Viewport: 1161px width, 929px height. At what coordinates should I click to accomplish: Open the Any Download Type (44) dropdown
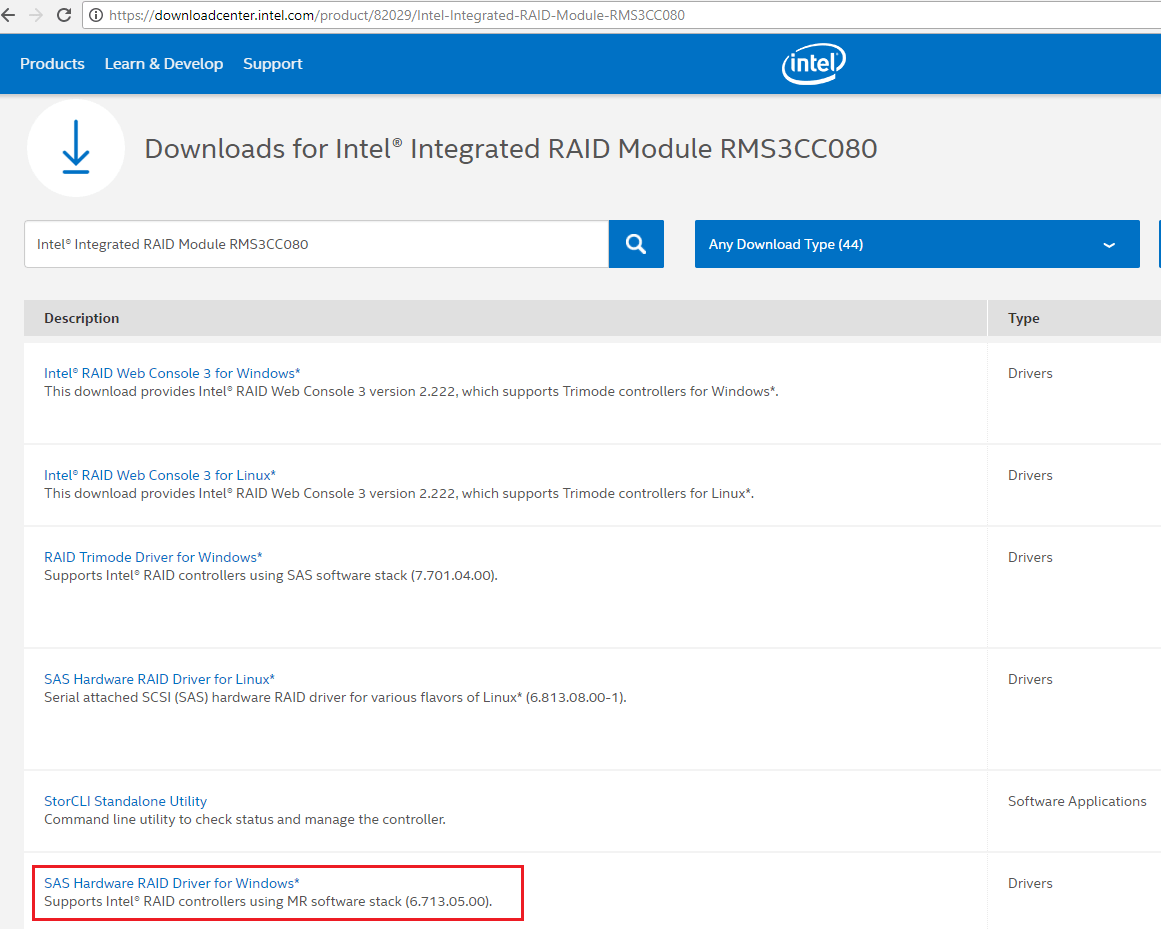[917, 243]
